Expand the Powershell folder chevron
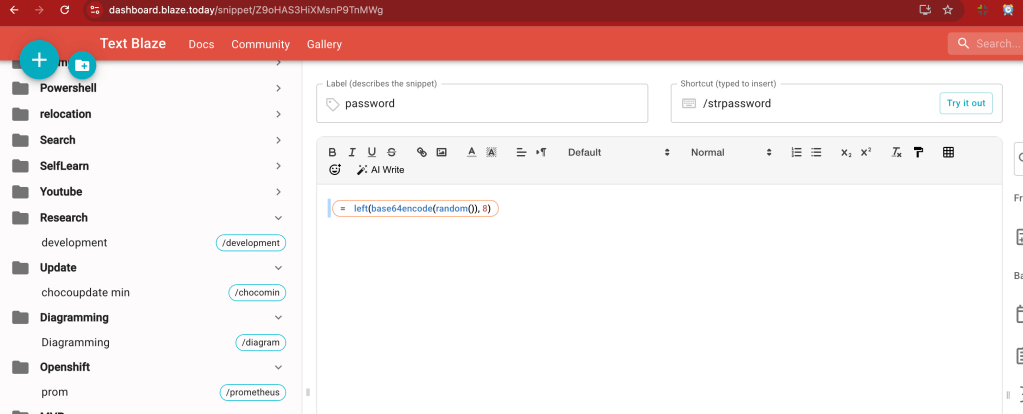 tap(279, 88)
